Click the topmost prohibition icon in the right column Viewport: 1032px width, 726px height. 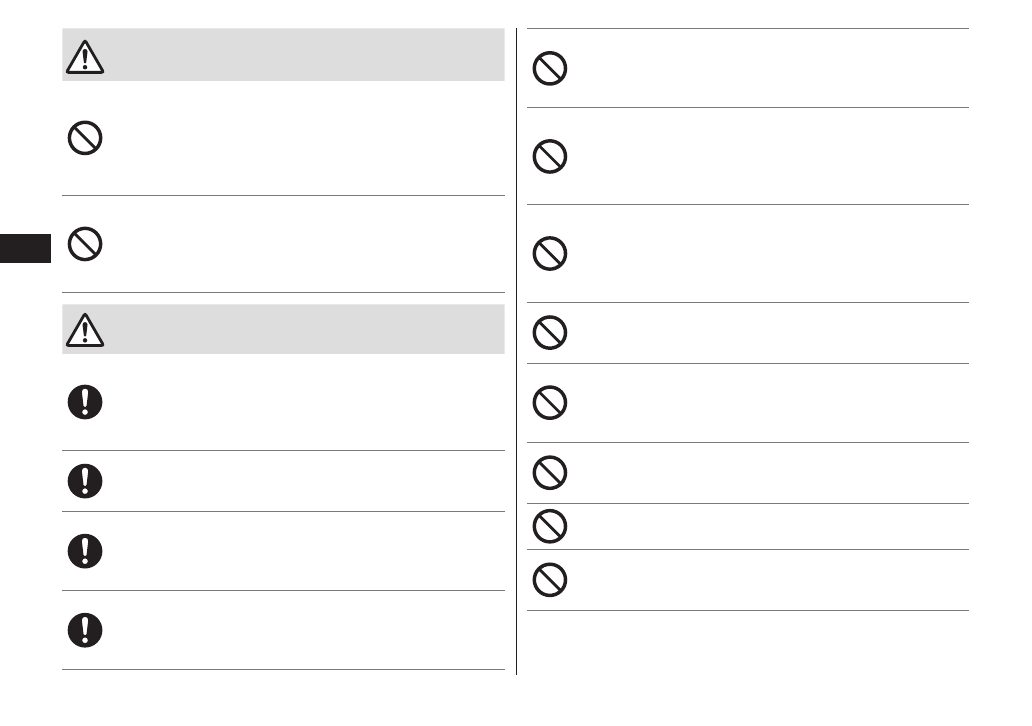[550, 69]
